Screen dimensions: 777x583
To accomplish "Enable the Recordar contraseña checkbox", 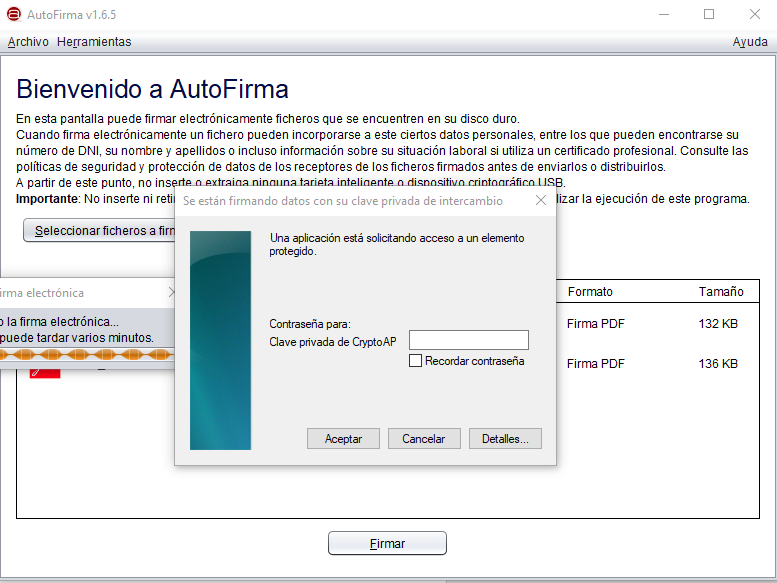I will (415, 361).
